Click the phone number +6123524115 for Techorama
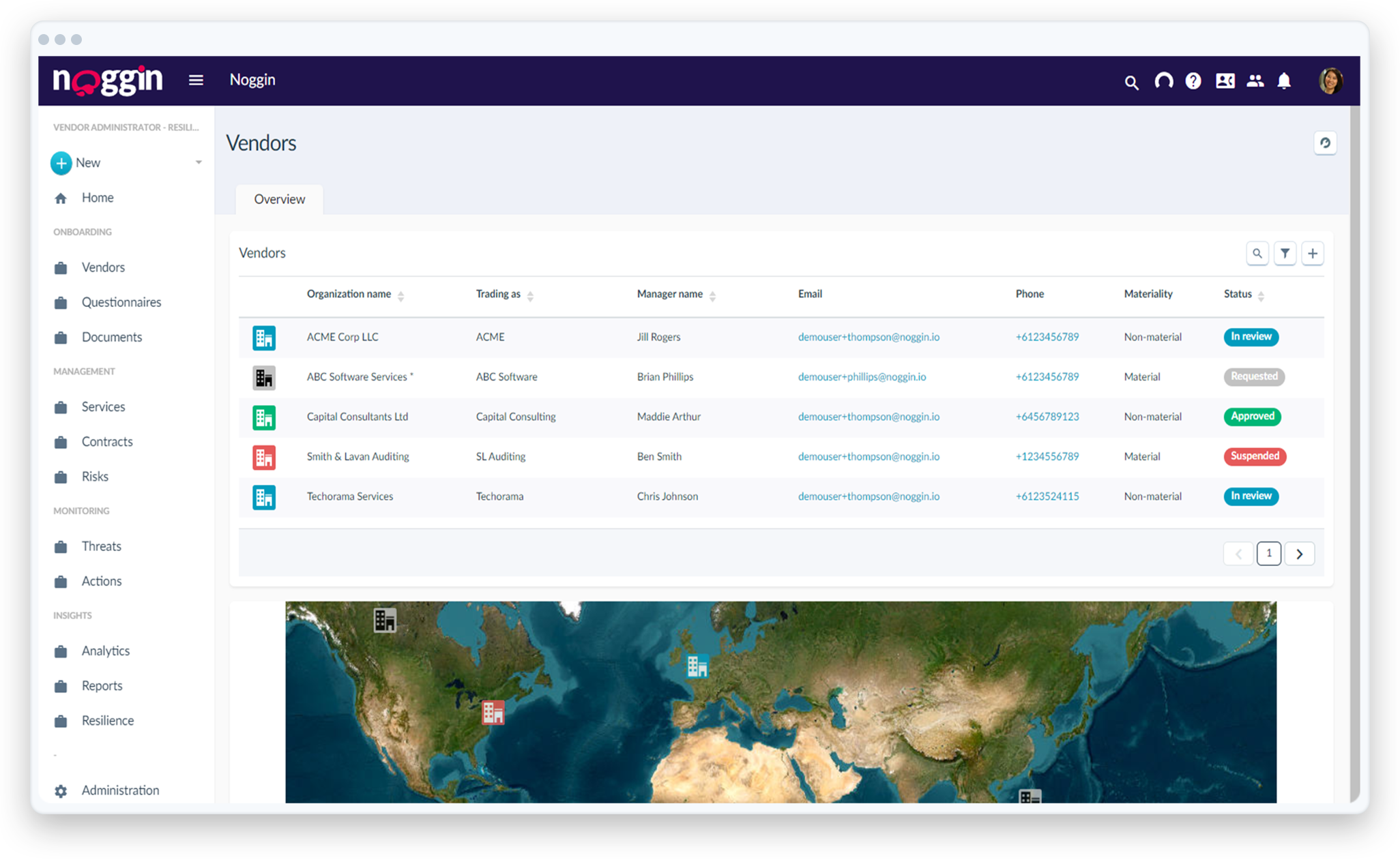 point(1047,496)
